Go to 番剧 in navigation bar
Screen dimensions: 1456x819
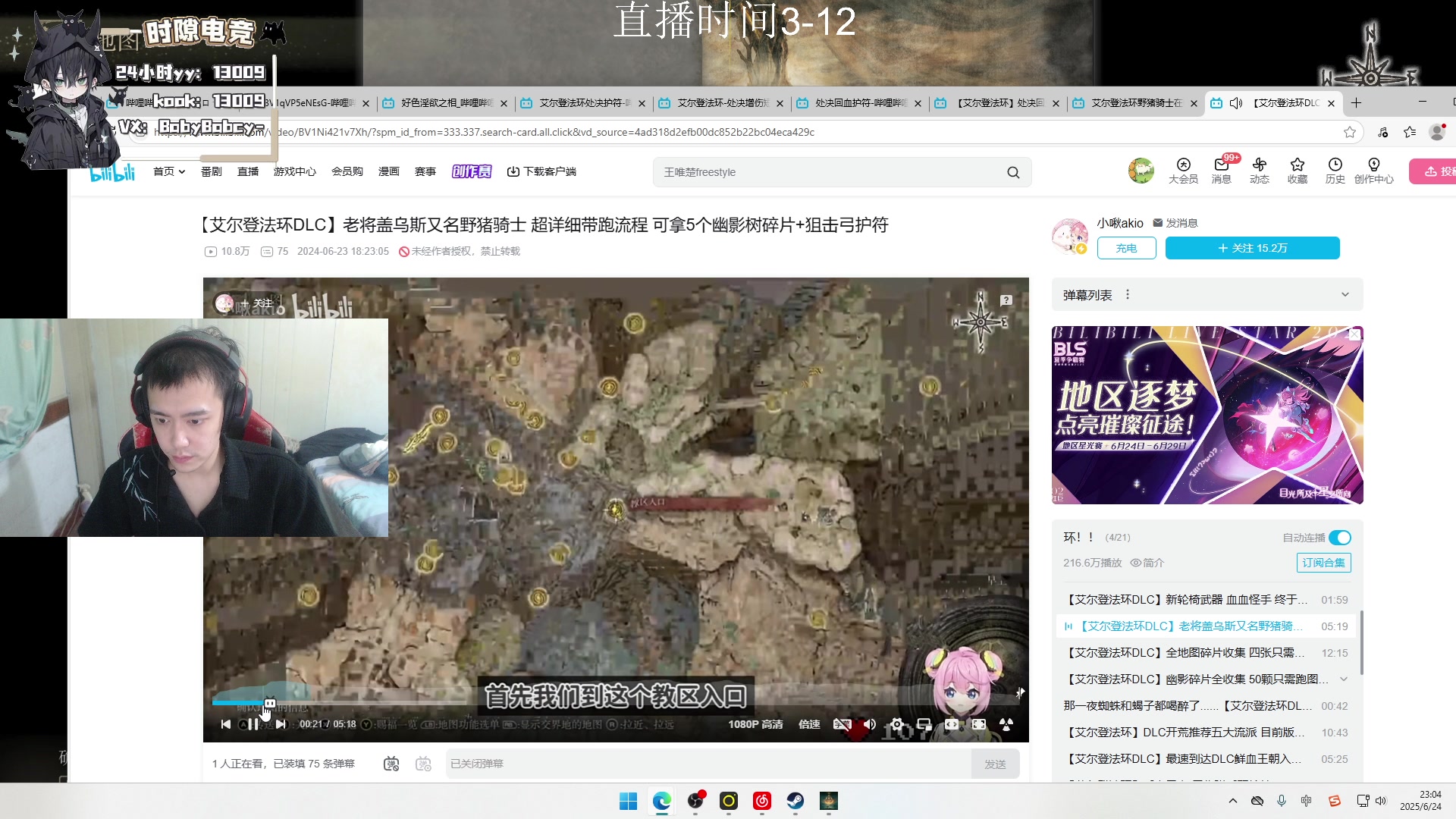point(211,171)
